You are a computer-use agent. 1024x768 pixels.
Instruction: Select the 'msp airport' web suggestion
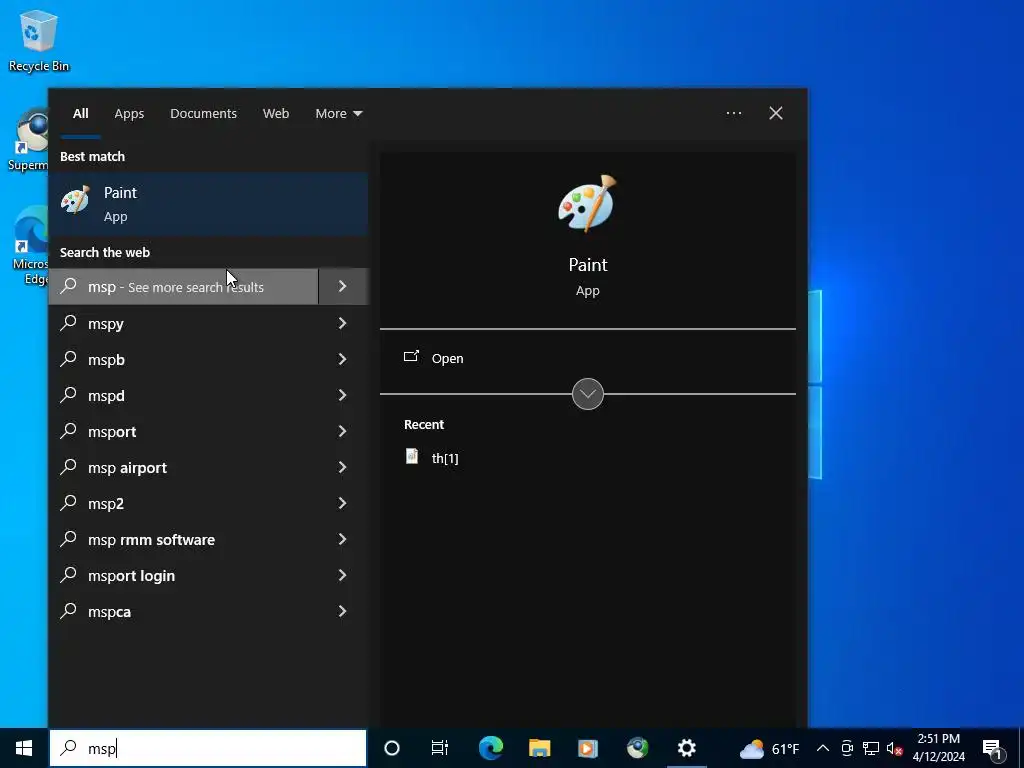point(184,467)
